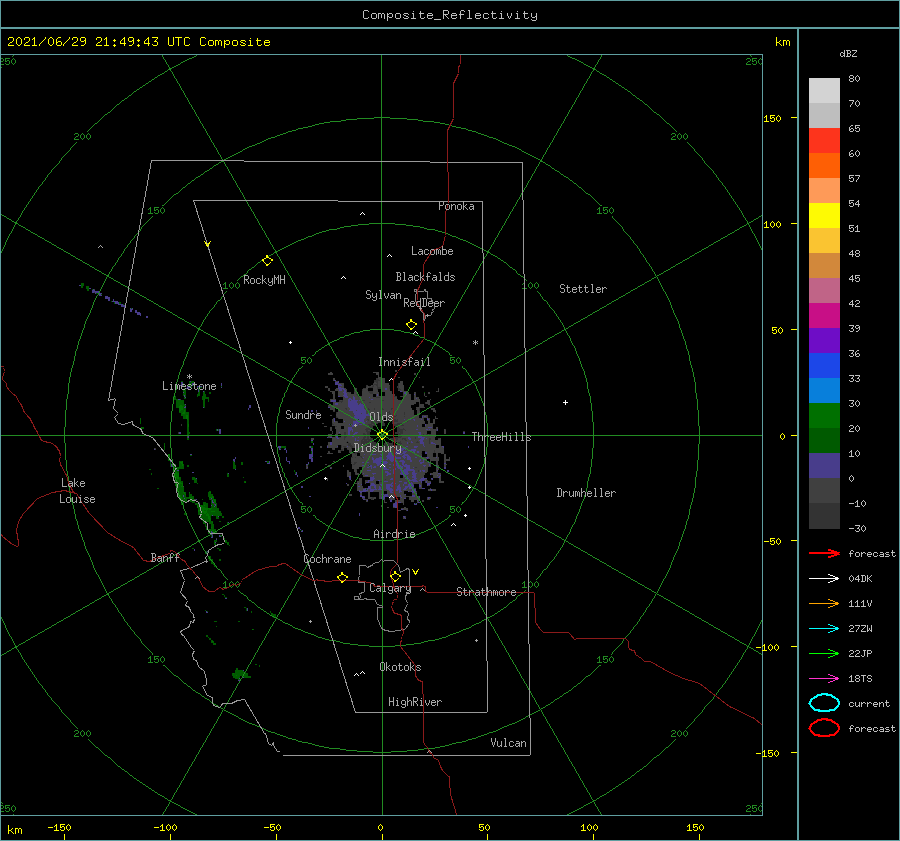The image size is (900, 841).
Task: Click the Innisfail city label
Action: coord(404,362)
